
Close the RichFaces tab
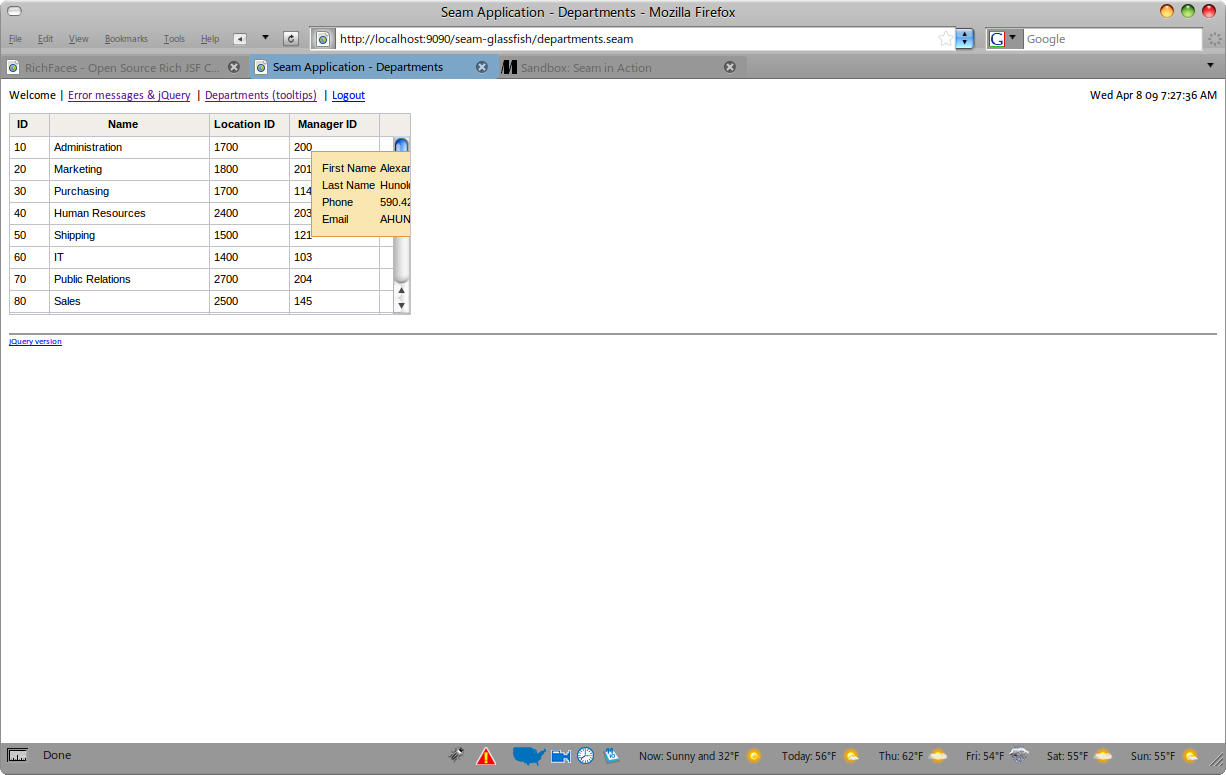234,67
